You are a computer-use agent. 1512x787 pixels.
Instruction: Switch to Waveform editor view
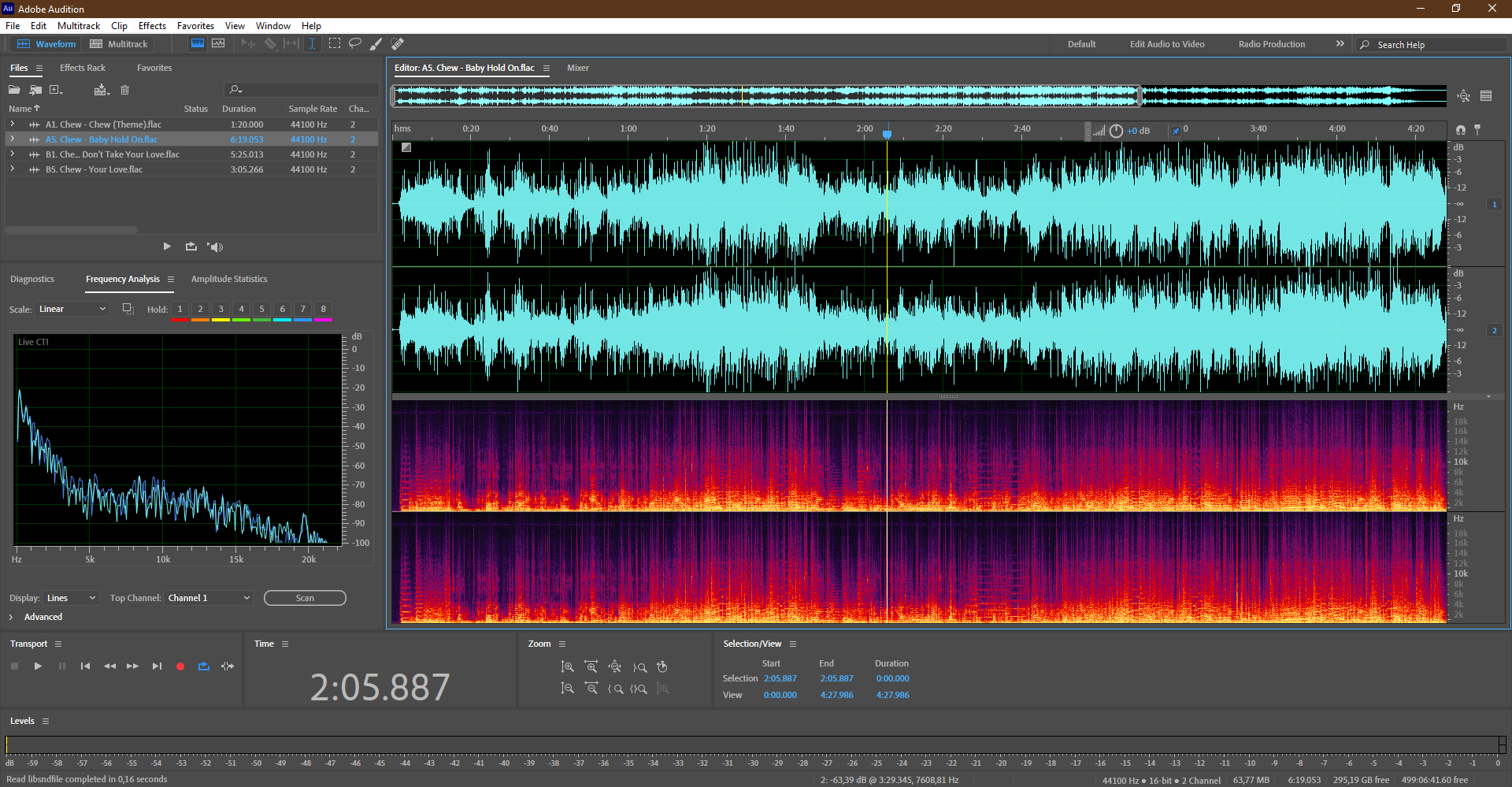(46, 44)
